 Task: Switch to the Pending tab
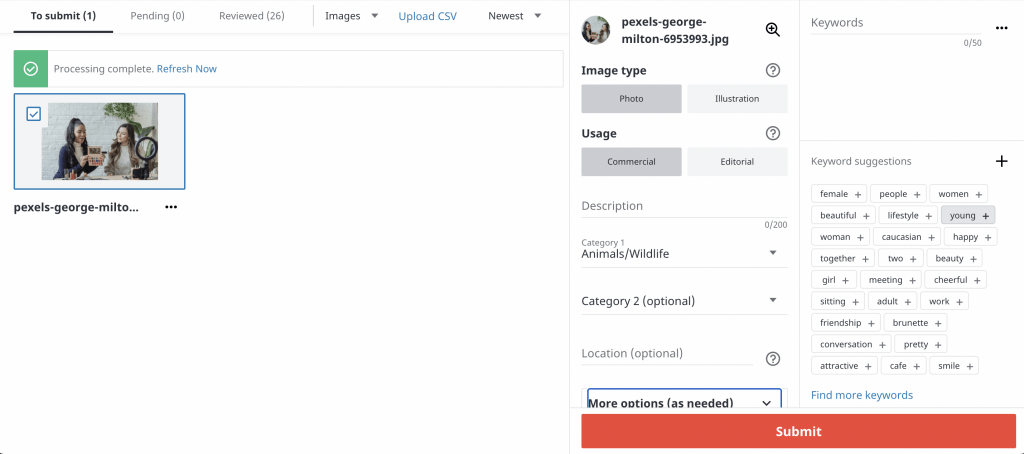click(x=158, y=16)
